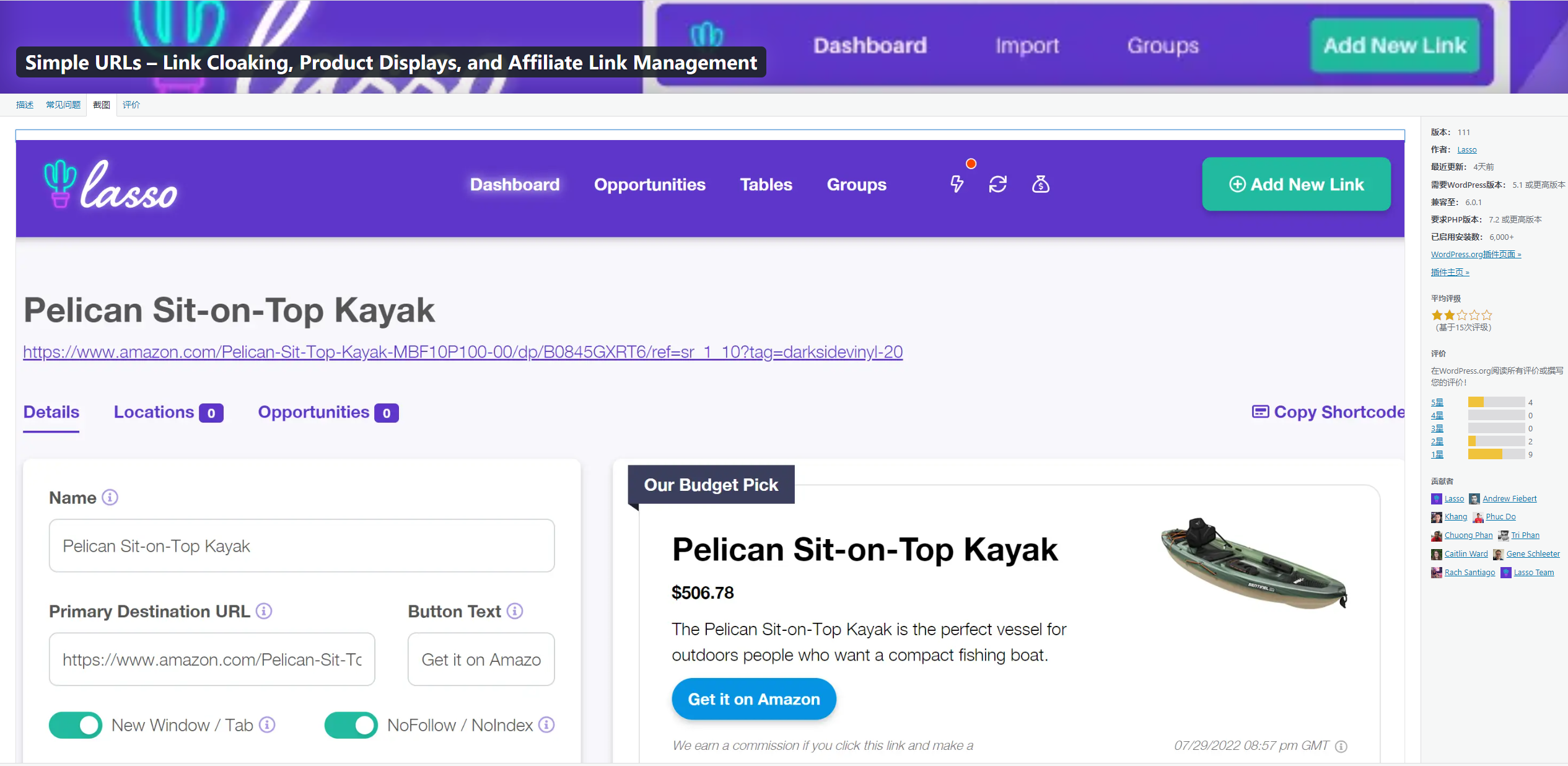Switch to the Opportunities link tab
This screenshot has width=1568, height=766.
pyautogui.click(x=328, y=412)
